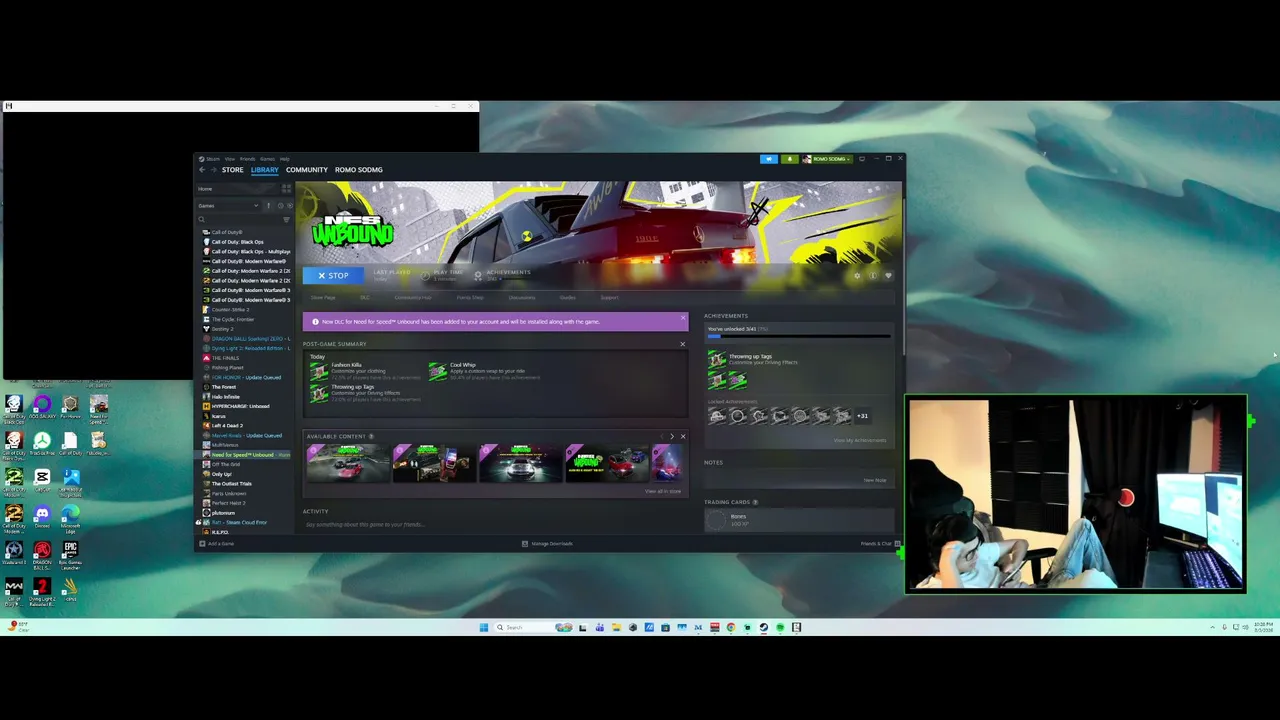The image size is (1280, 720).
Task: Open Steam announcements megaphone button
Action: click(768, 159)
